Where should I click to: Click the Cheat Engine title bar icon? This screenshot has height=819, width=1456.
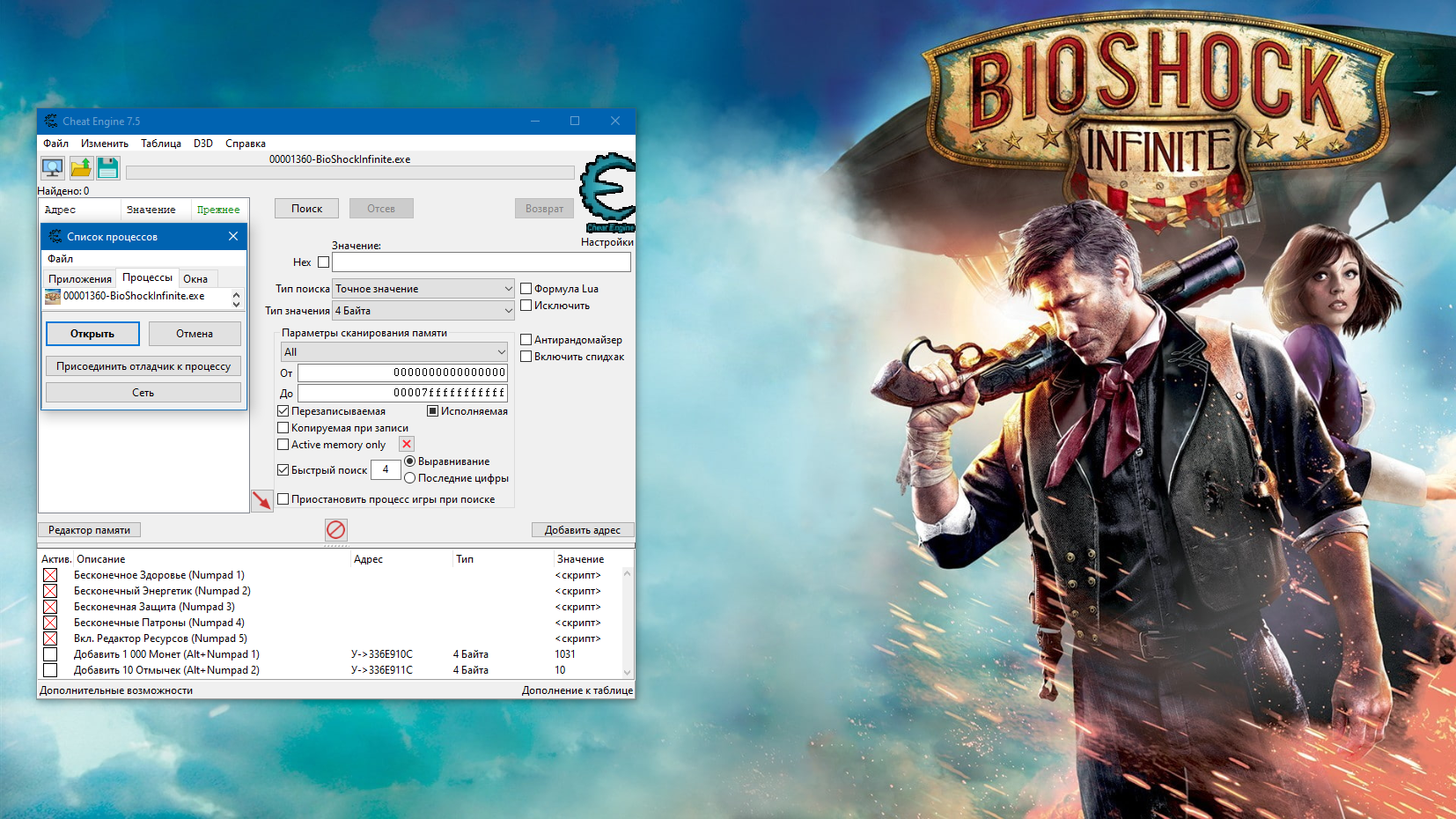coord(51,122)
